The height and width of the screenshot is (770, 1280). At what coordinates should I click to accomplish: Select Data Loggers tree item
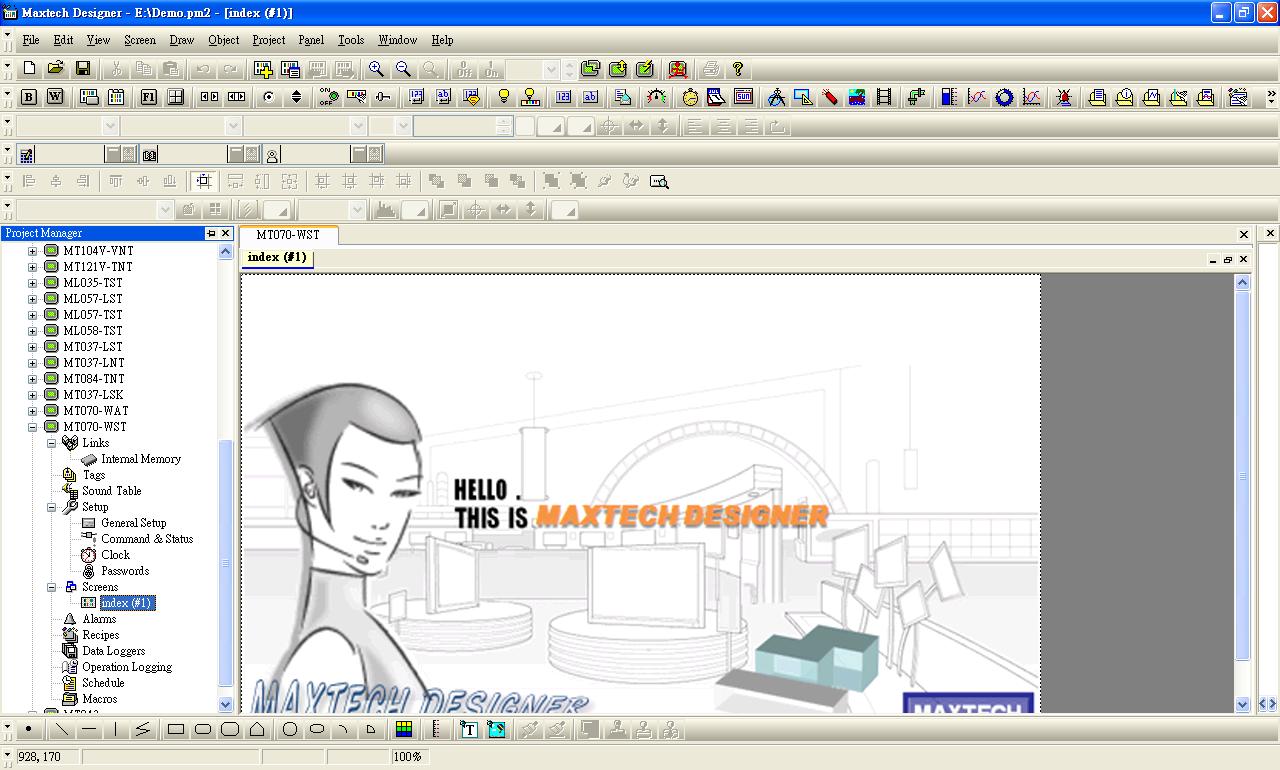click(x=113, y=651)
